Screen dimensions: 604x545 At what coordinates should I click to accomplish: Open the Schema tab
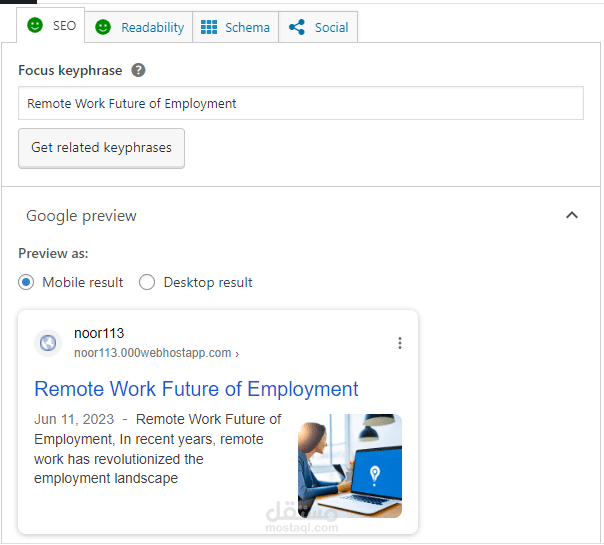(247, 28)
